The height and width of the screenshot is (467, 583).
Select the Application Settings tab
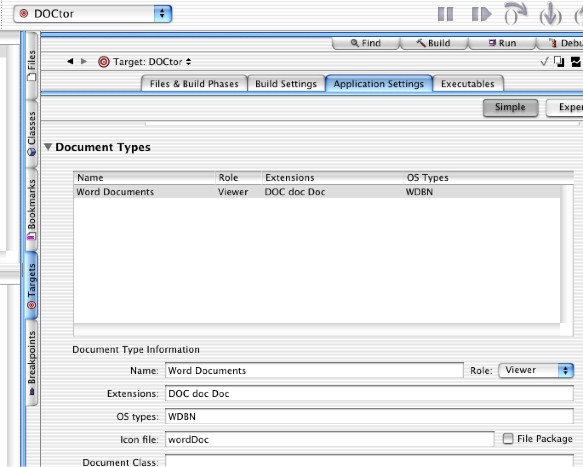[x=379, y=84]
